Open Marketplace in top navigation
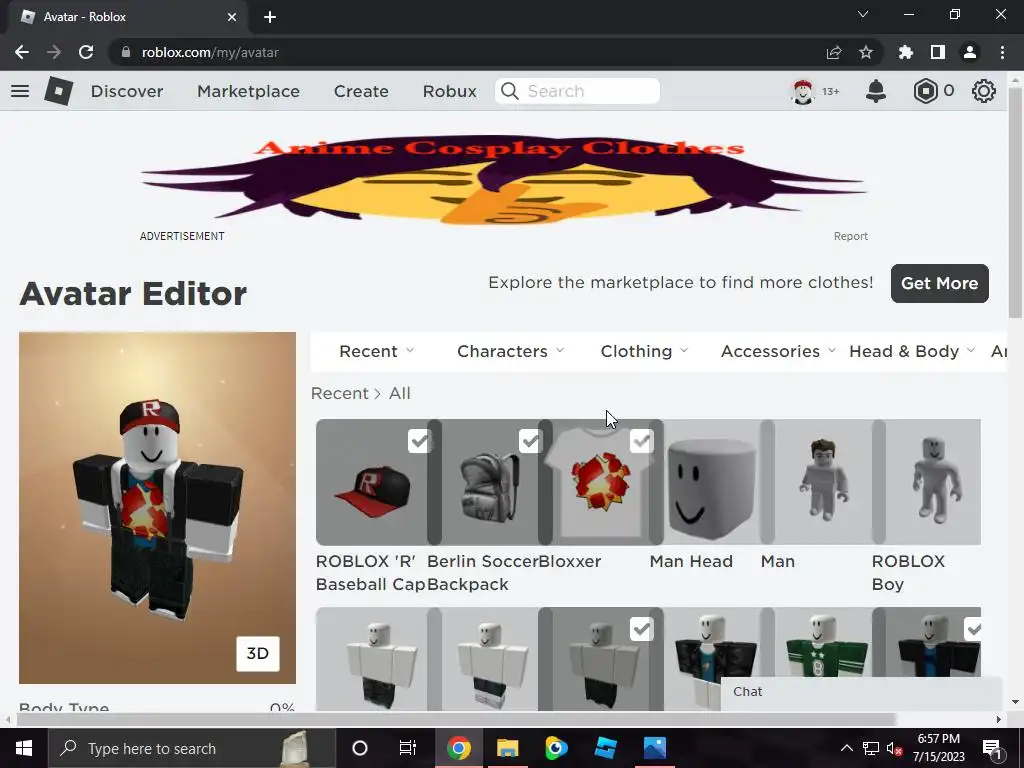 [x=248, y=91]
